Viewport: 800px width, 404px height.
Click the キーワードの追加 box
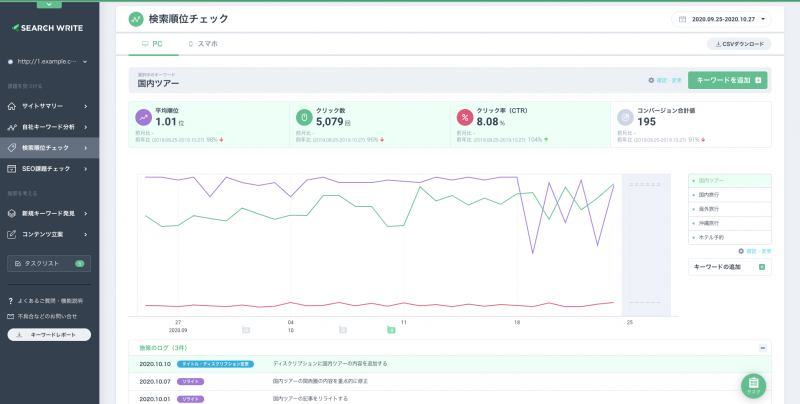[x=730, y=267]
